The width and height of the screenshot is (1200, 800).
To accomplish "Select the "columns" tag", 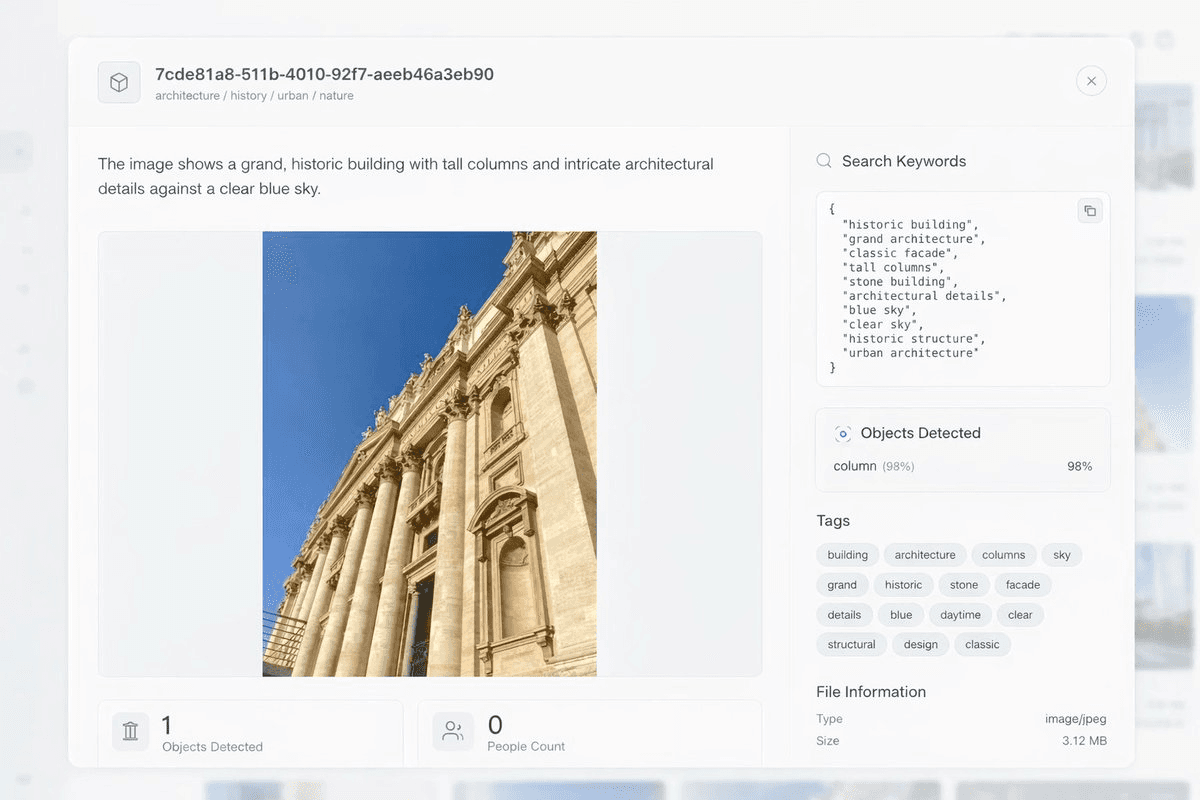I will click(1003, 555).
